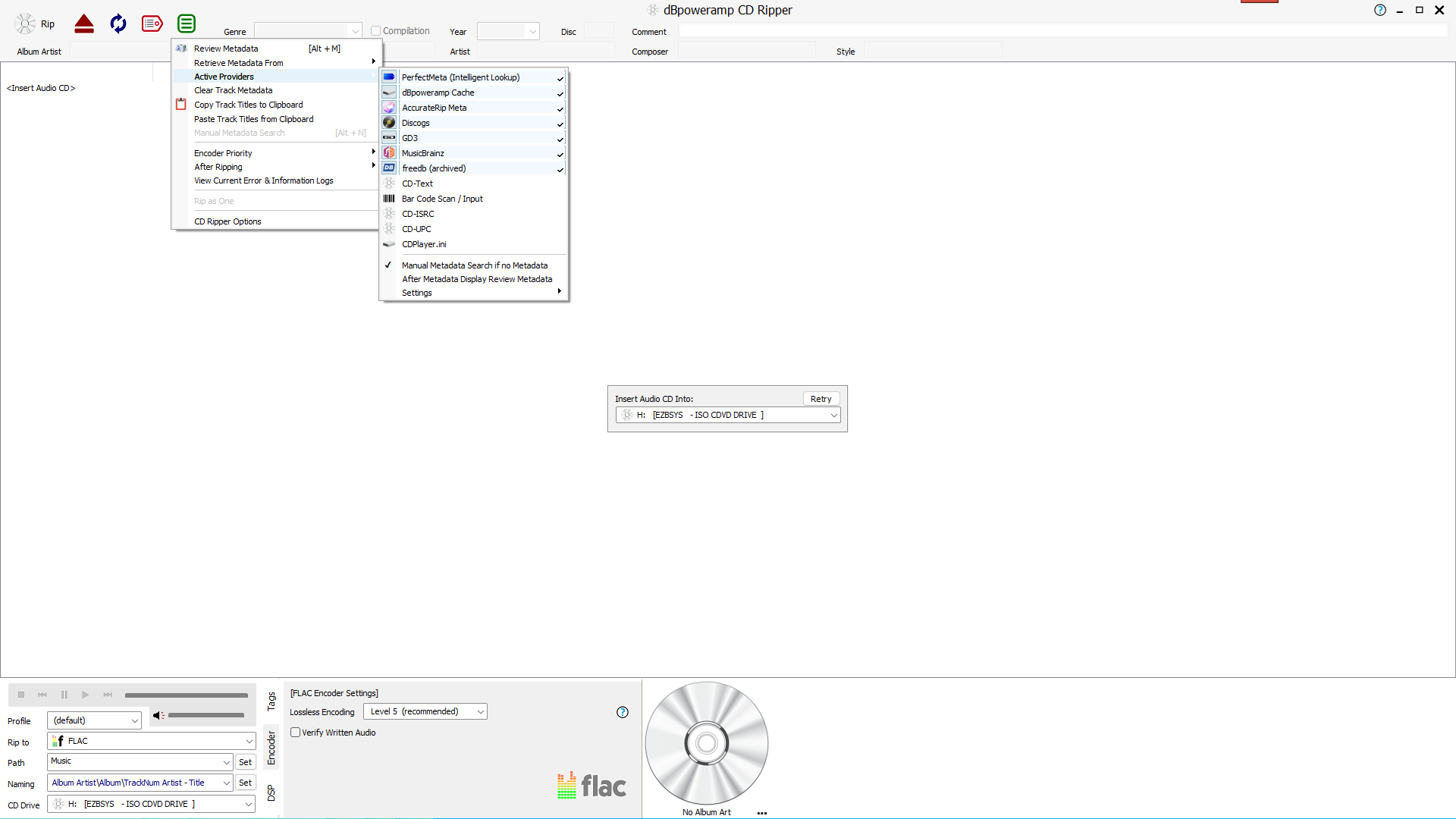Click the volume slider bar
The width and height of the screenshot is (1456, 819).
coord(206,715)
